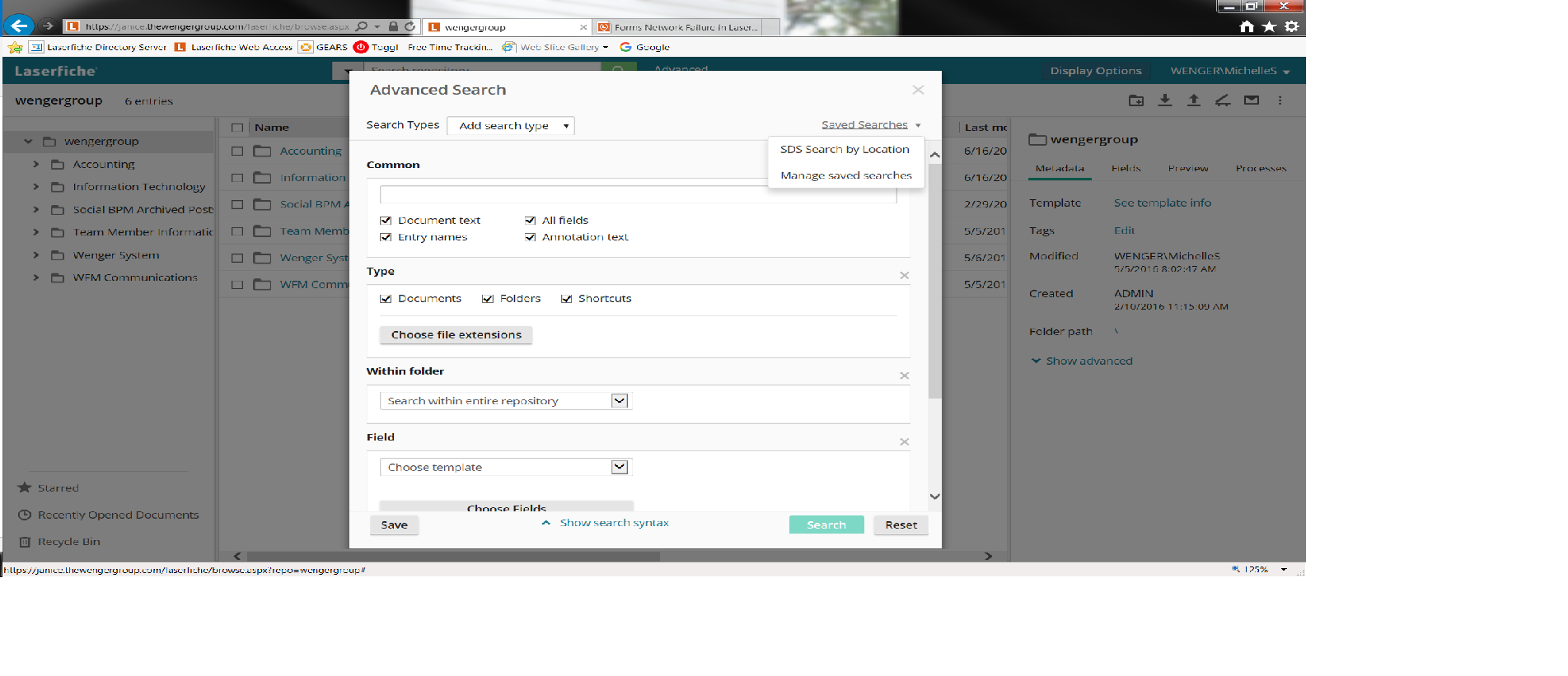Open the Saved Searches dropdown

point(871,125)
